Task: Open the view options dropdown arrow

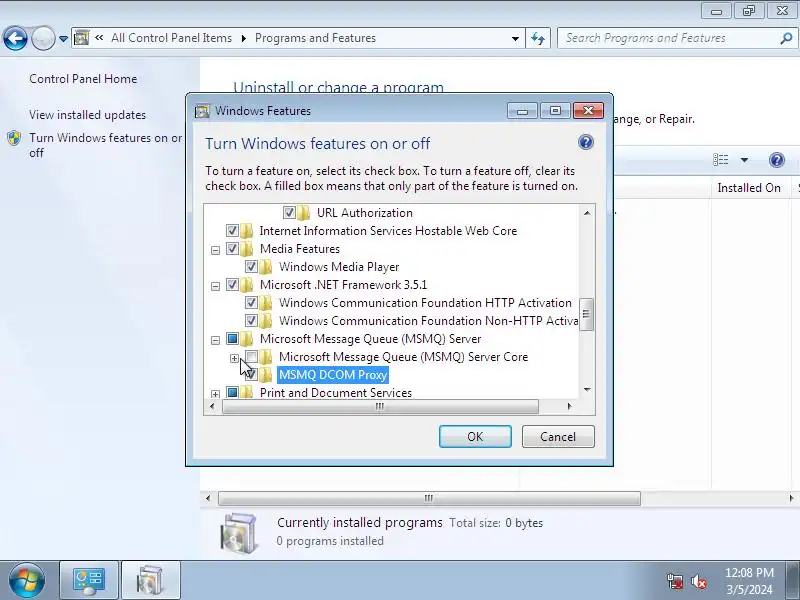Action: coord(744,160)
